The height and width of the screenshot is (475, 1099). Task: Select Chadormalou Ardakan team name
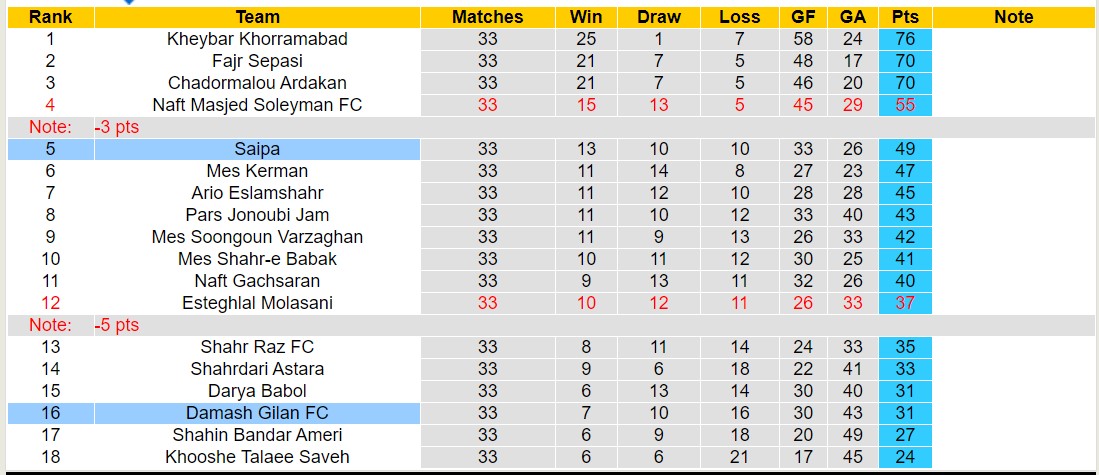pos(257,83)
